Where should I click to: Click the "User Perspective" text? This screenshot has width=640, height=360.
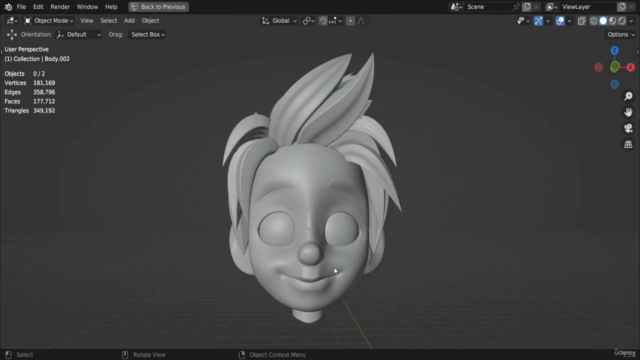[27, 49]
